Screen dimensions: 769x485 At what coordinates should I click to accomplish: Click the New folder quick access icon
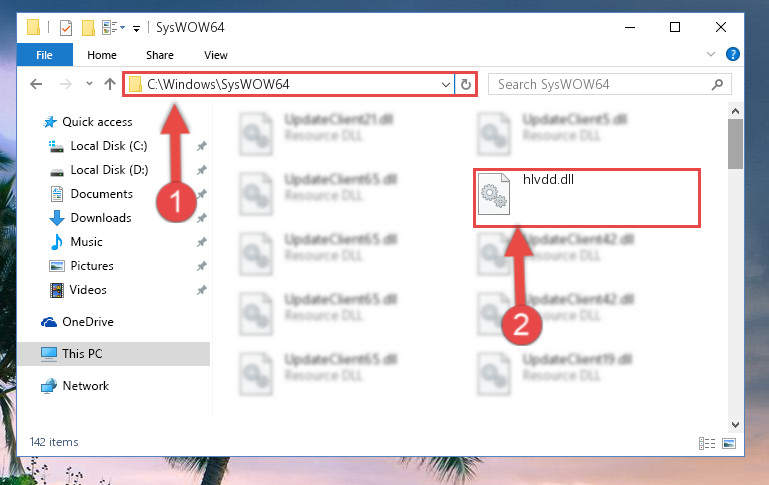pos(88,28)
